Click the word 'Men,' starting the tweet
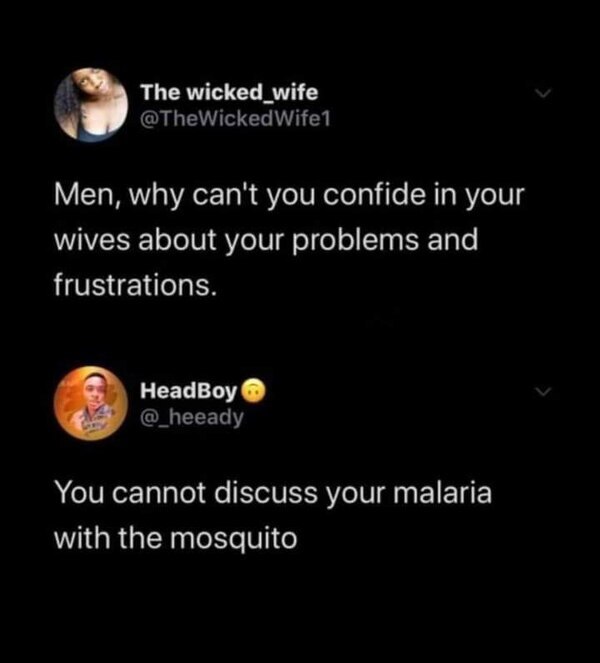600x663 pixels. click(88, 195)
